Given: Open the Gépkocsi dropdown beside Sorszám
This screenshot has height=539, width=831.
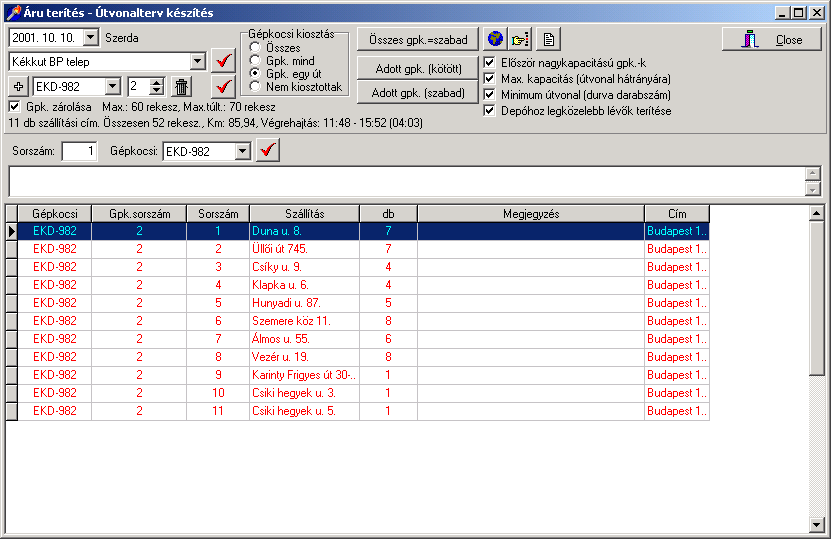Looking at the screenshot, I should click(241, 151).
